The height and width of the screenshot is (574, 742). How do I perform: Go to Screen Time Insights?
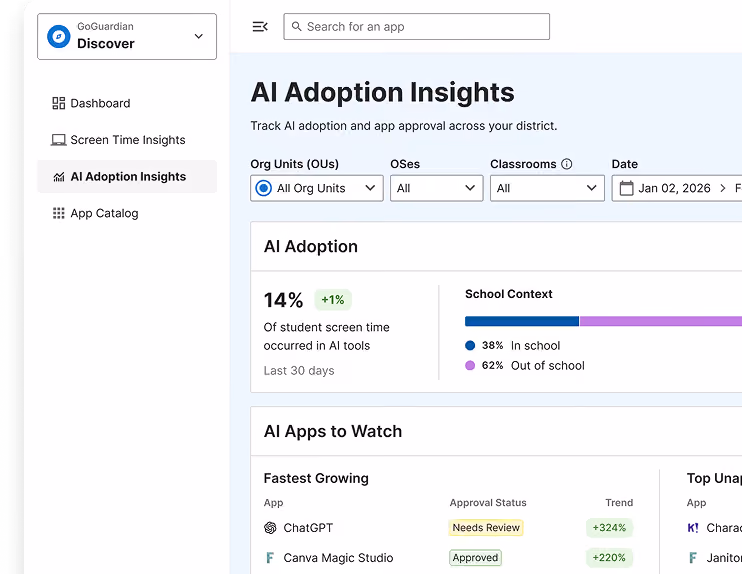[127, 140]
